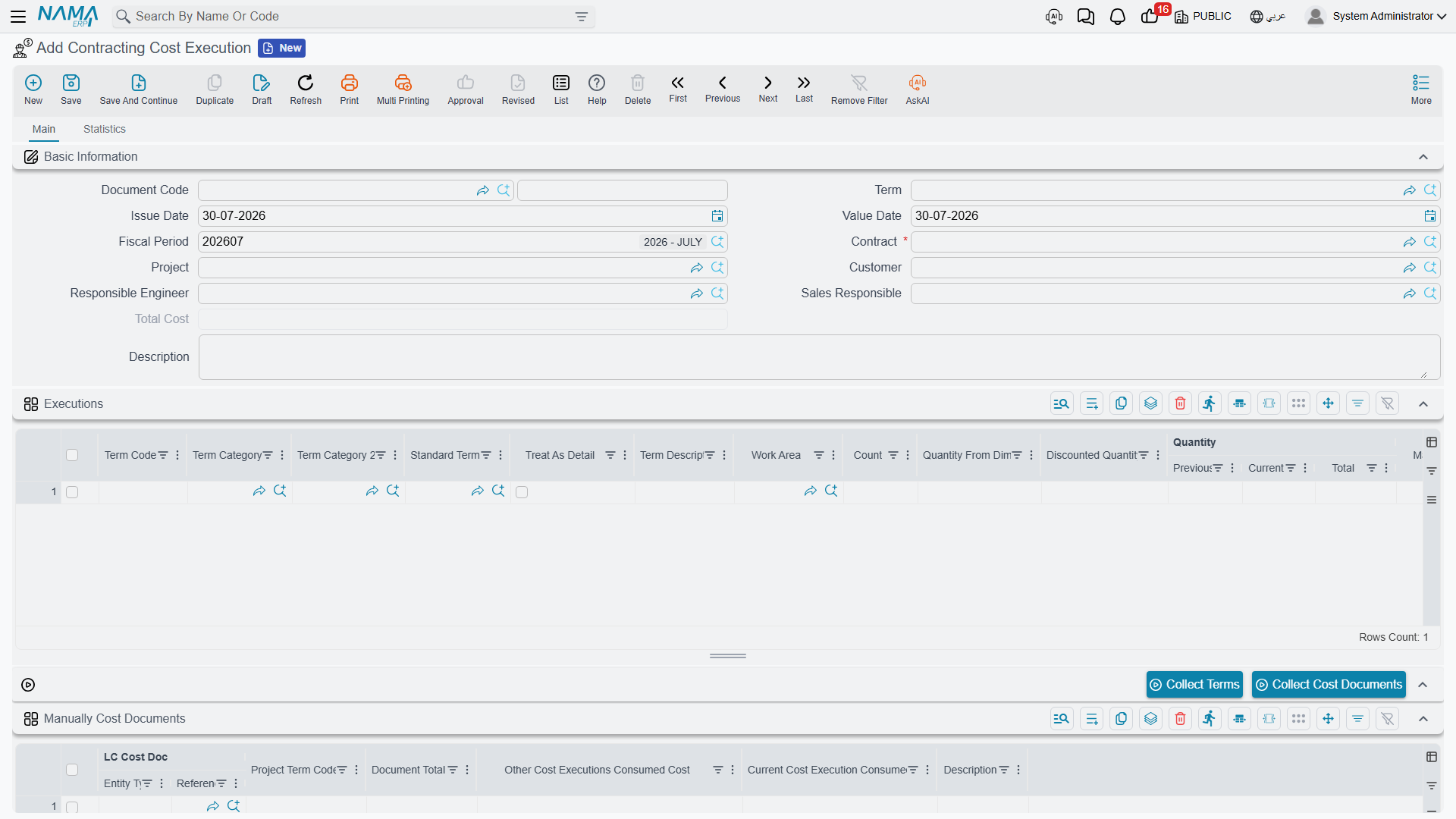Image resolution: width=1456 pixels, height=819 pixels.
Task: Click the Approval icon
Action: pos(466,89)
